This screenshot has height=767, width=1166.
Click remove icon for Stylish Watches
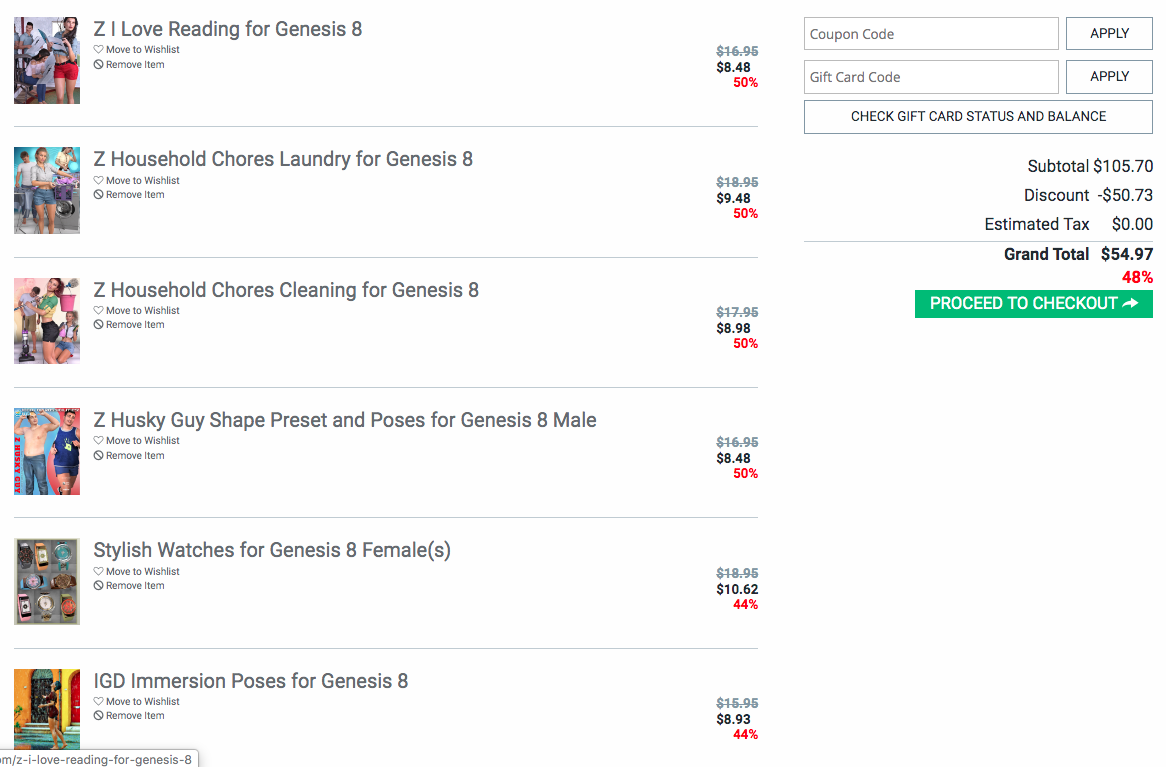[99, 586]
